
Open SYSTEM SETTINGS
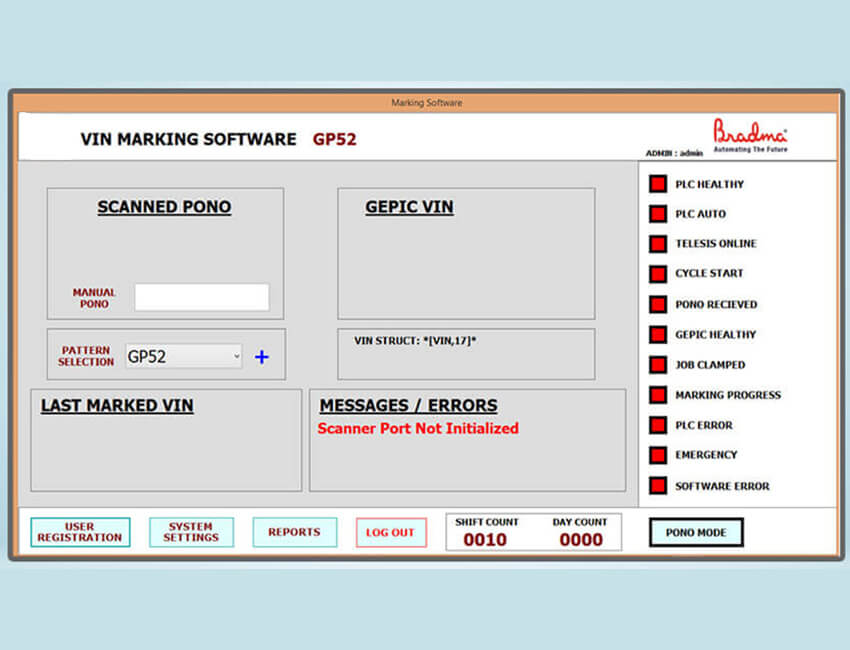(191, 532)
